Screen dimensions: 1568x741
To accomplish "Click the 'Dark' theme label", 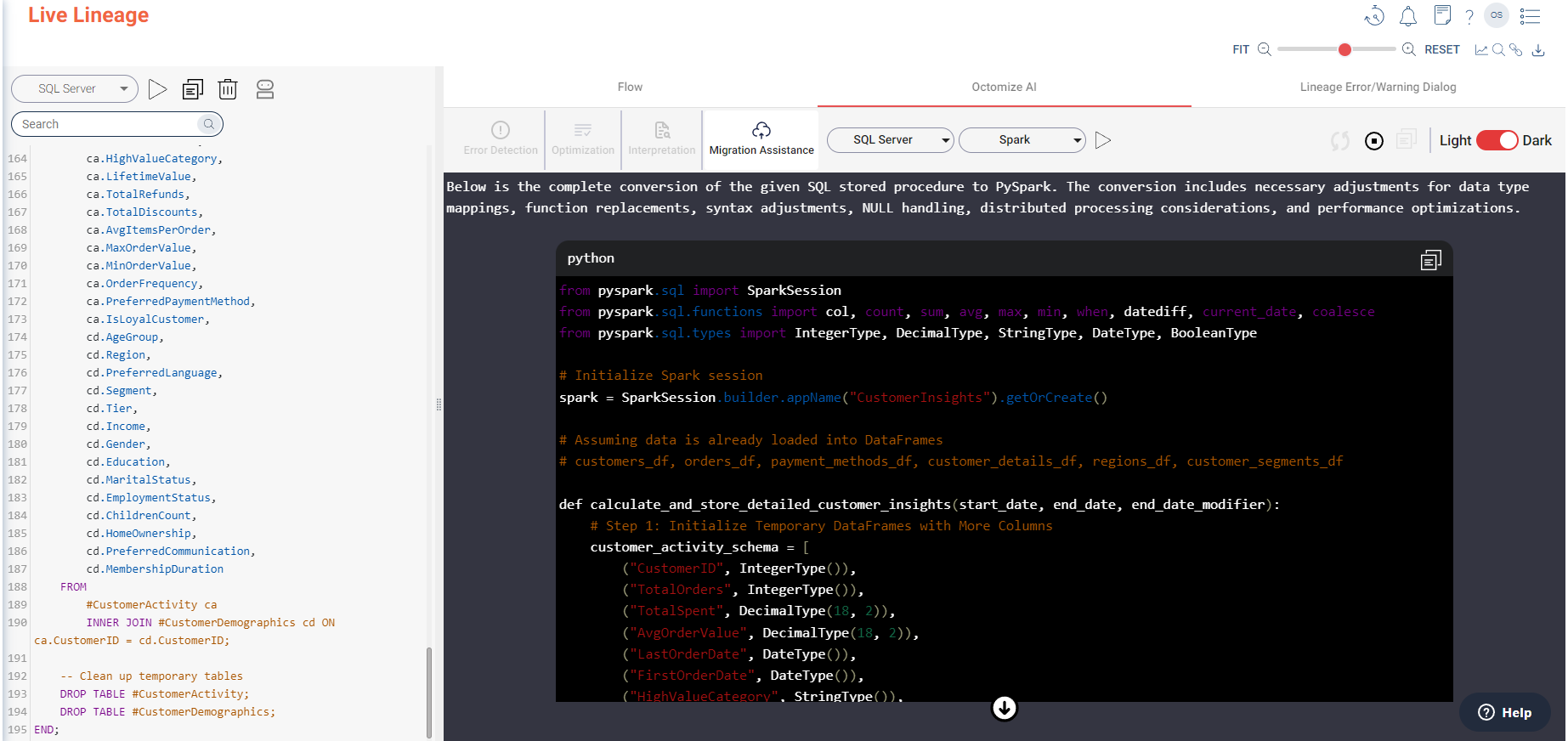I will coord(1537,140).
